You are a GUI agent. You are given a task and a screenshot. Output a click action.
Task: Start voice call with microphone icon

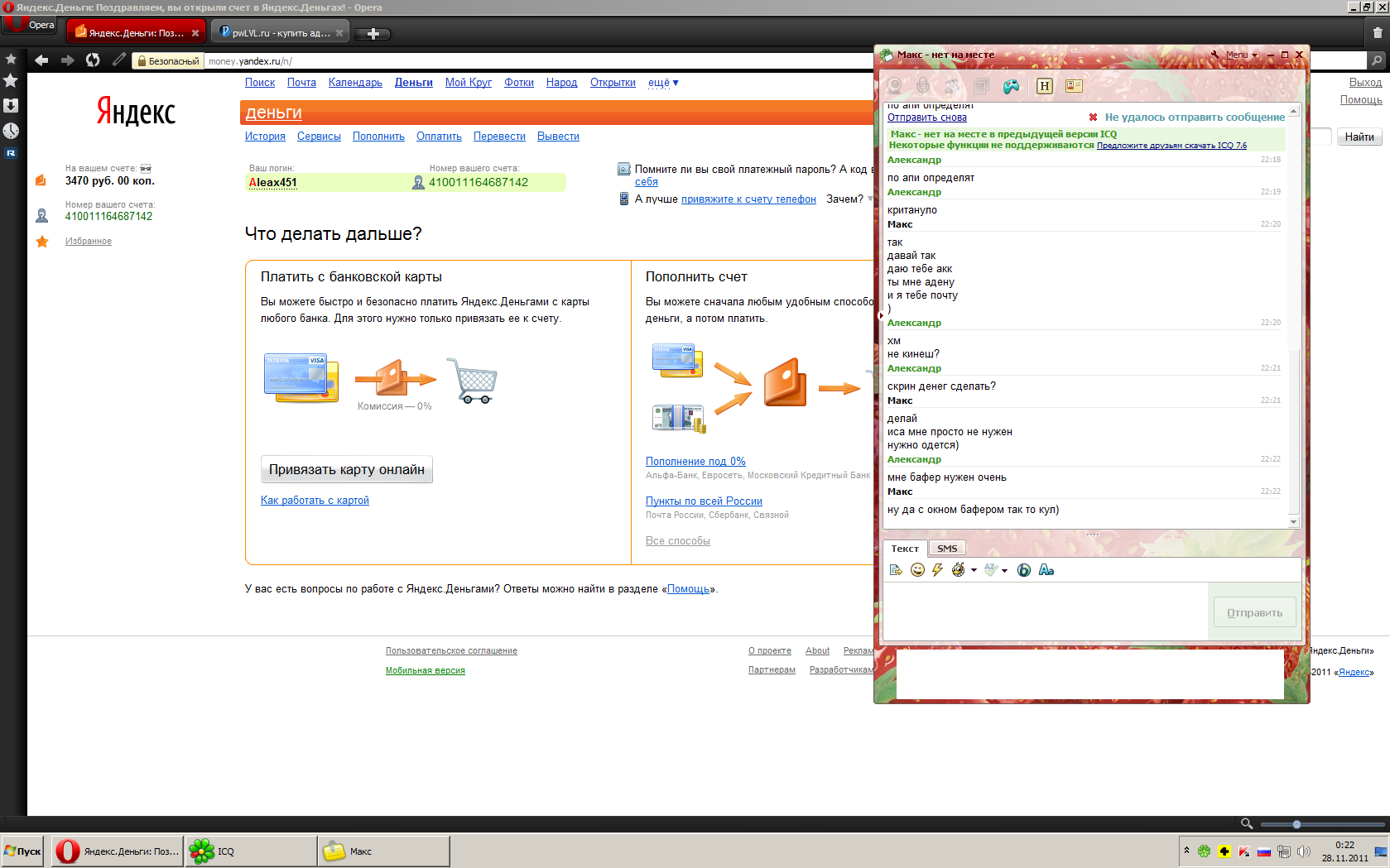pos(923,86)
